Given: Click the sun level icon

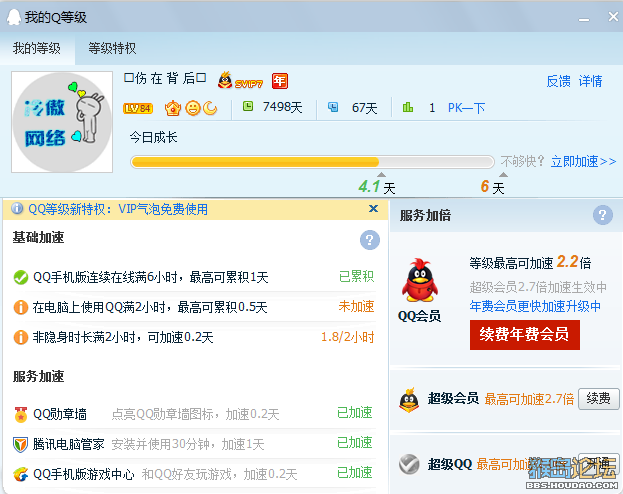Looking at the screenshot, I should click(193, 108).
